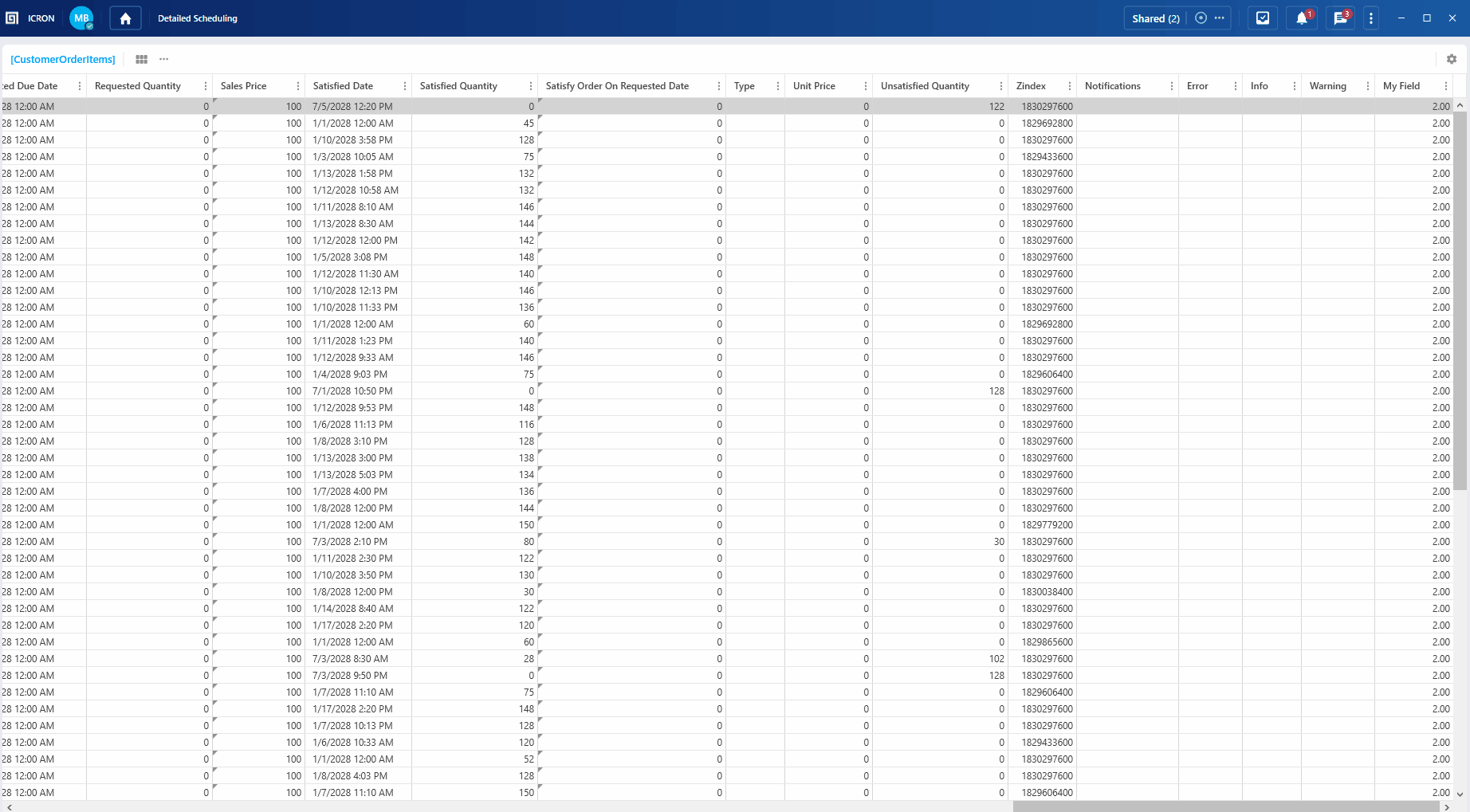Viewport: 1470px width, 812px height.
Task: Sort by Error column header
Action: [1197, 86]
